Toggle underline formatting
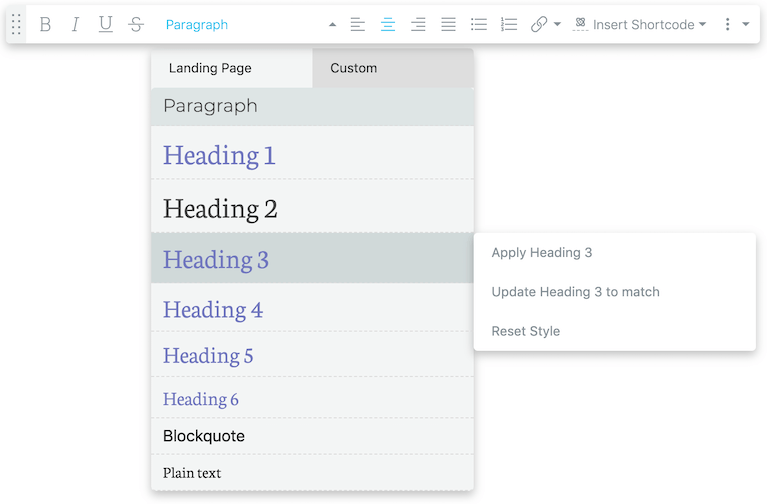 (106, 24)
